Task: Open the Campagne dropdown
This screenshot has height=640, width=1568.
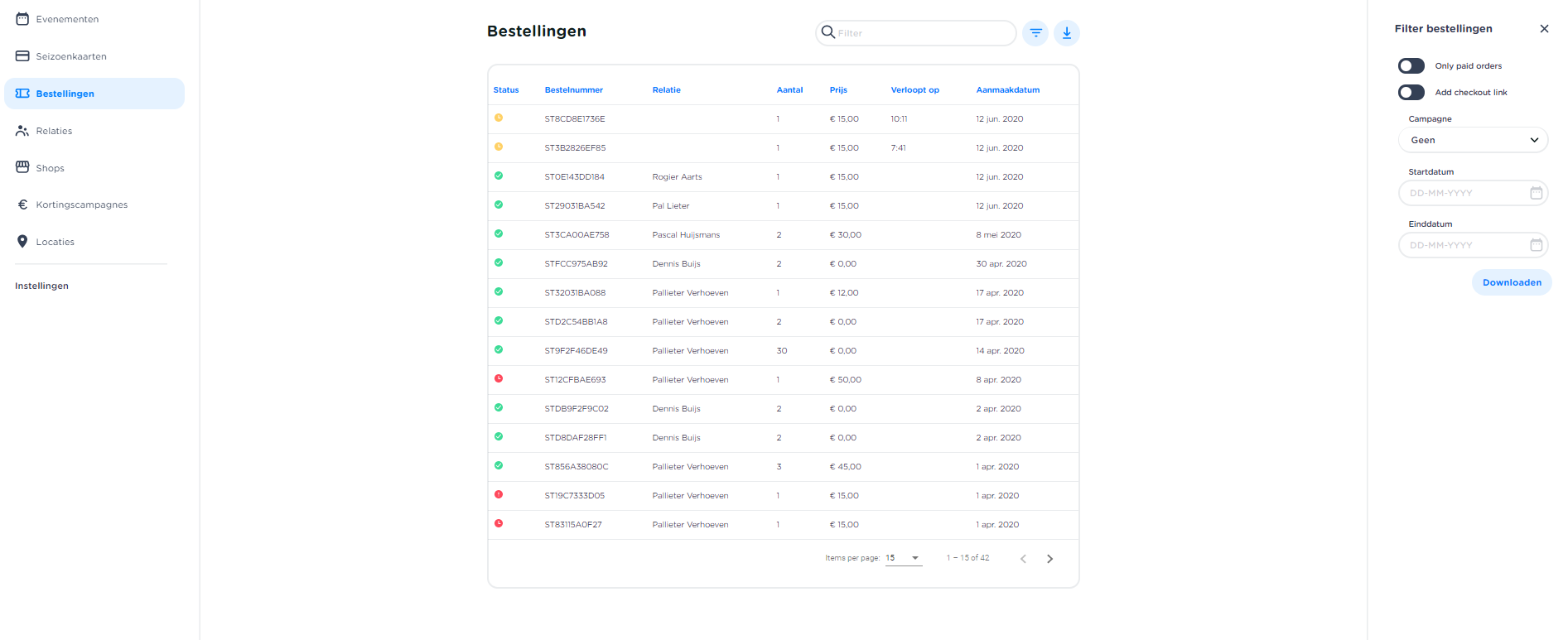Action: tap(1473, 140)
